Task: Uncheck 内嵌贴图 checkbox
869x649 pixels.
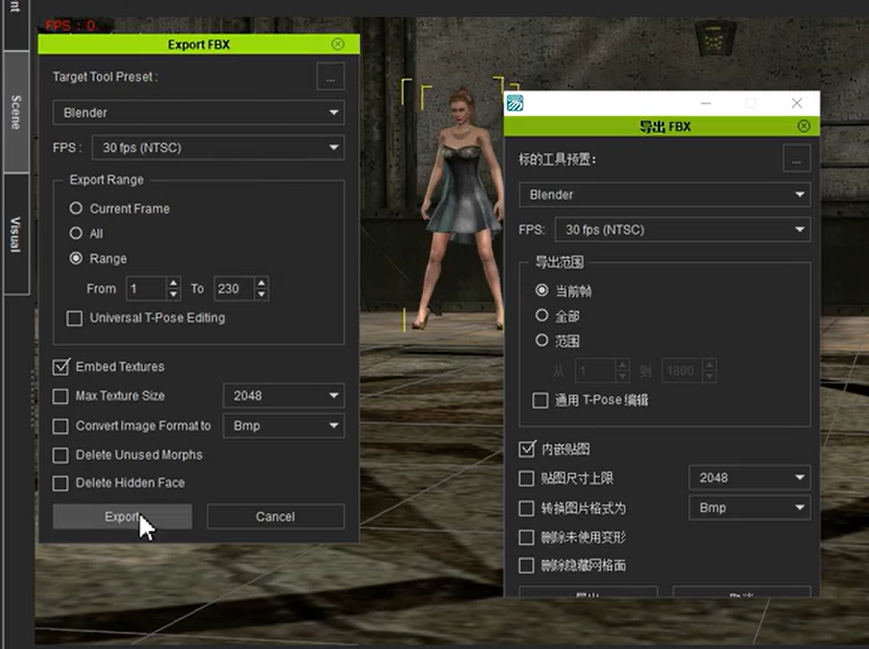Action: click(x=527, y=449)
